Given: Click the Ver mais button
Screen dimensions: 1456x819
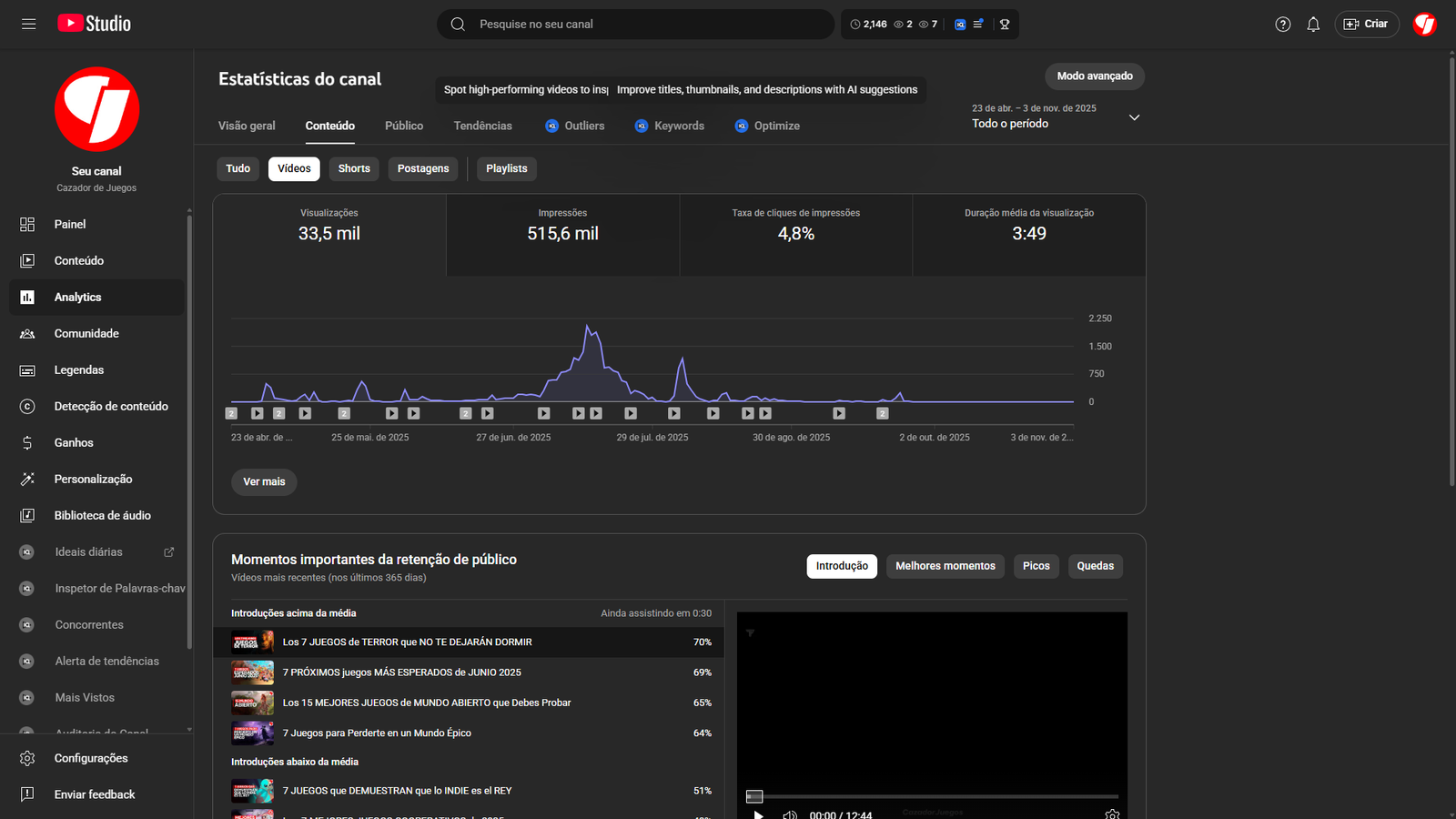Looking at the screenshot, I should (x=264, y=482).
